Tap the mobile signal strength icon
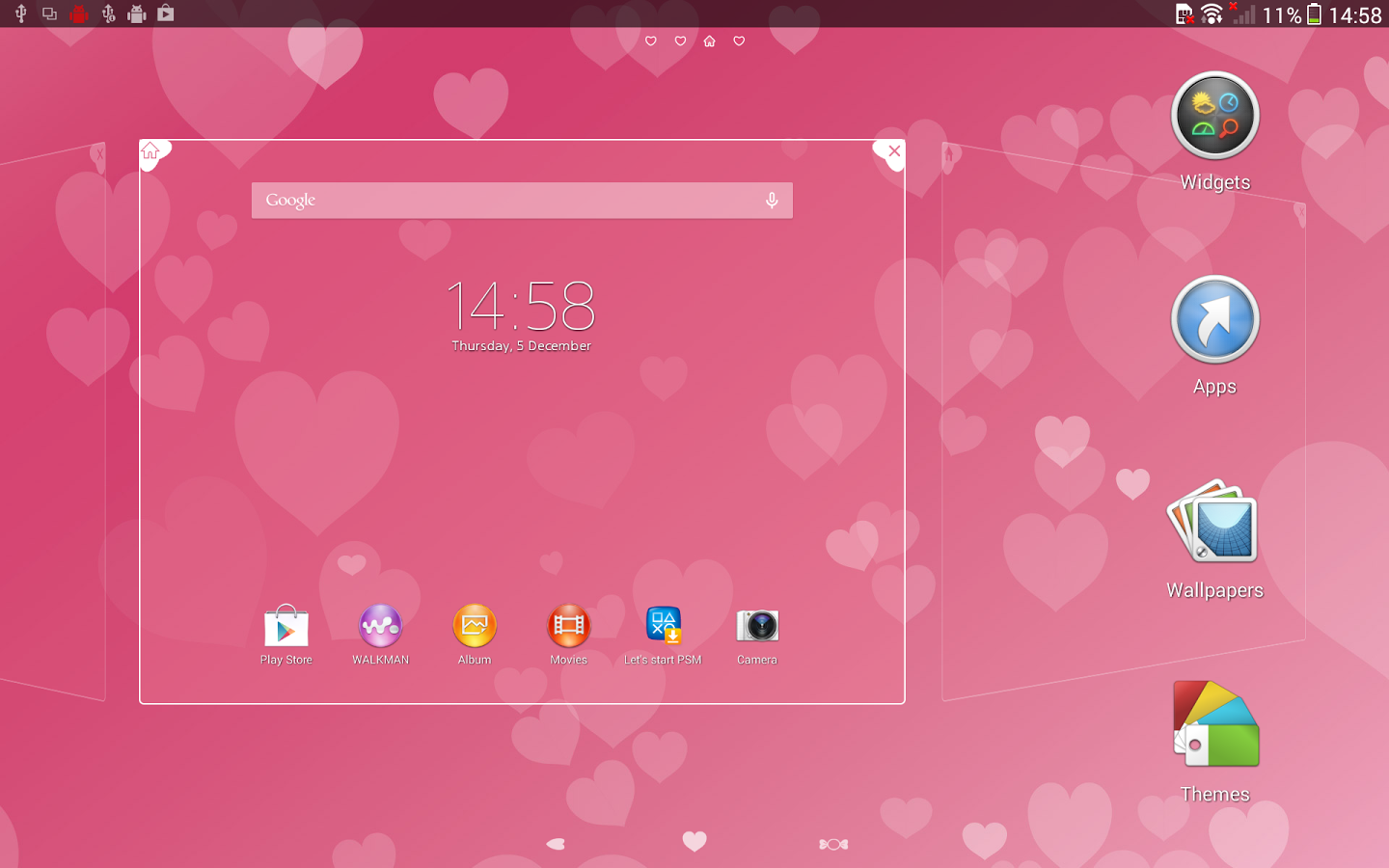The image size is (1389, 868). (1244, 14)
